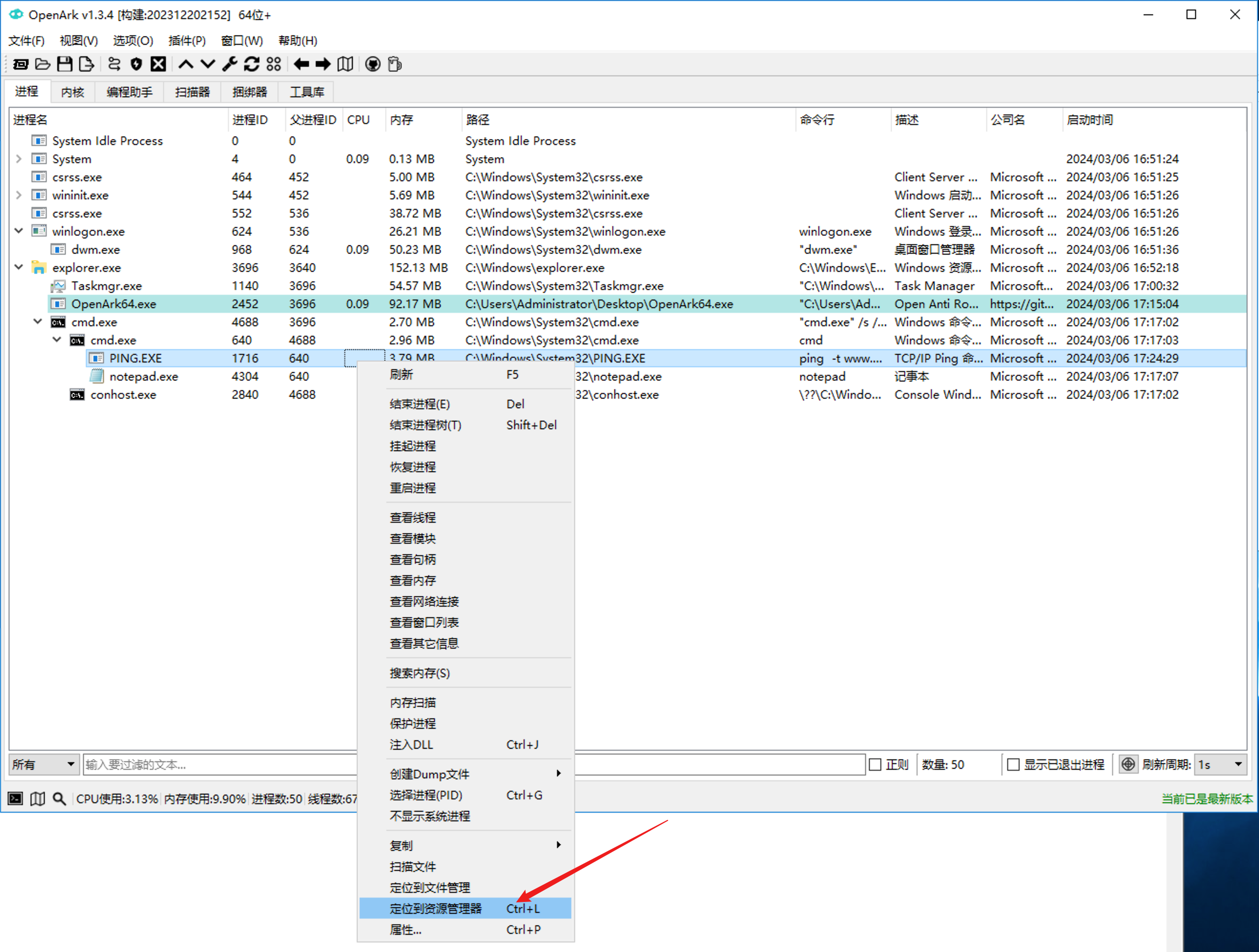Click the circular refresh arrows toolbar icon
This screenshot has width=1259, height=952.
click(252, 64)
